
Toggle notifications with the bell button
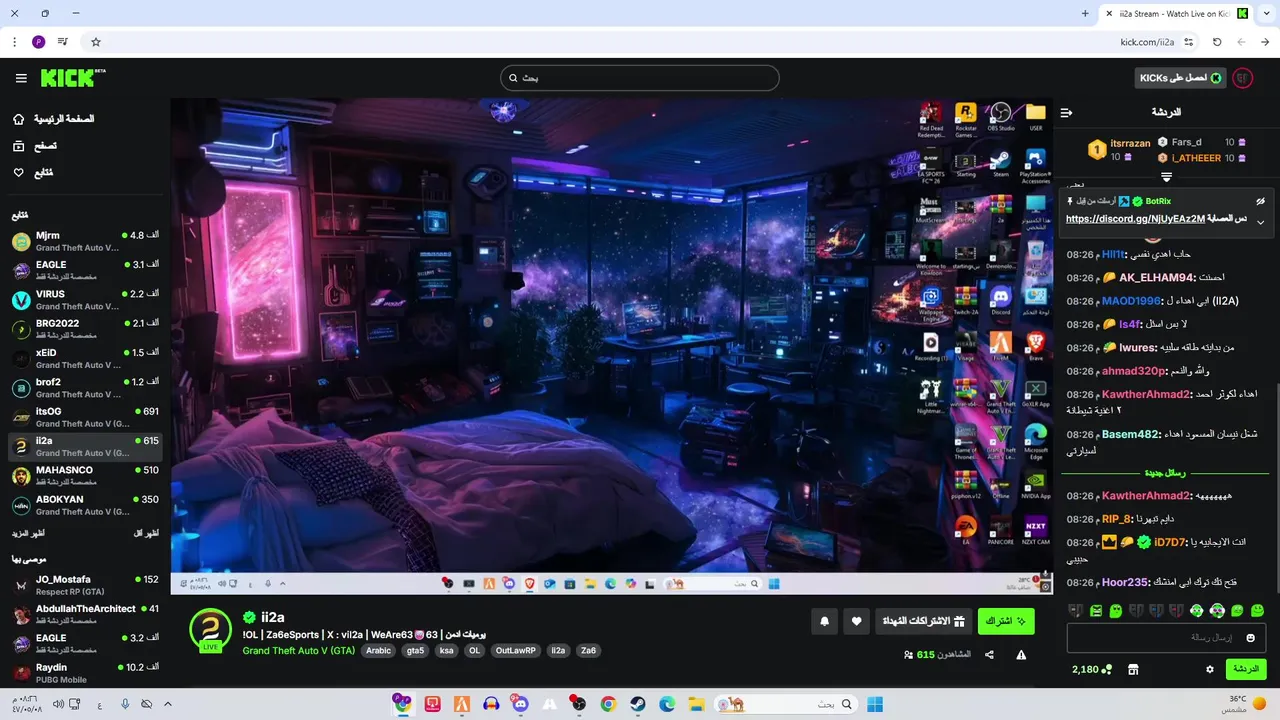[825, 621]
